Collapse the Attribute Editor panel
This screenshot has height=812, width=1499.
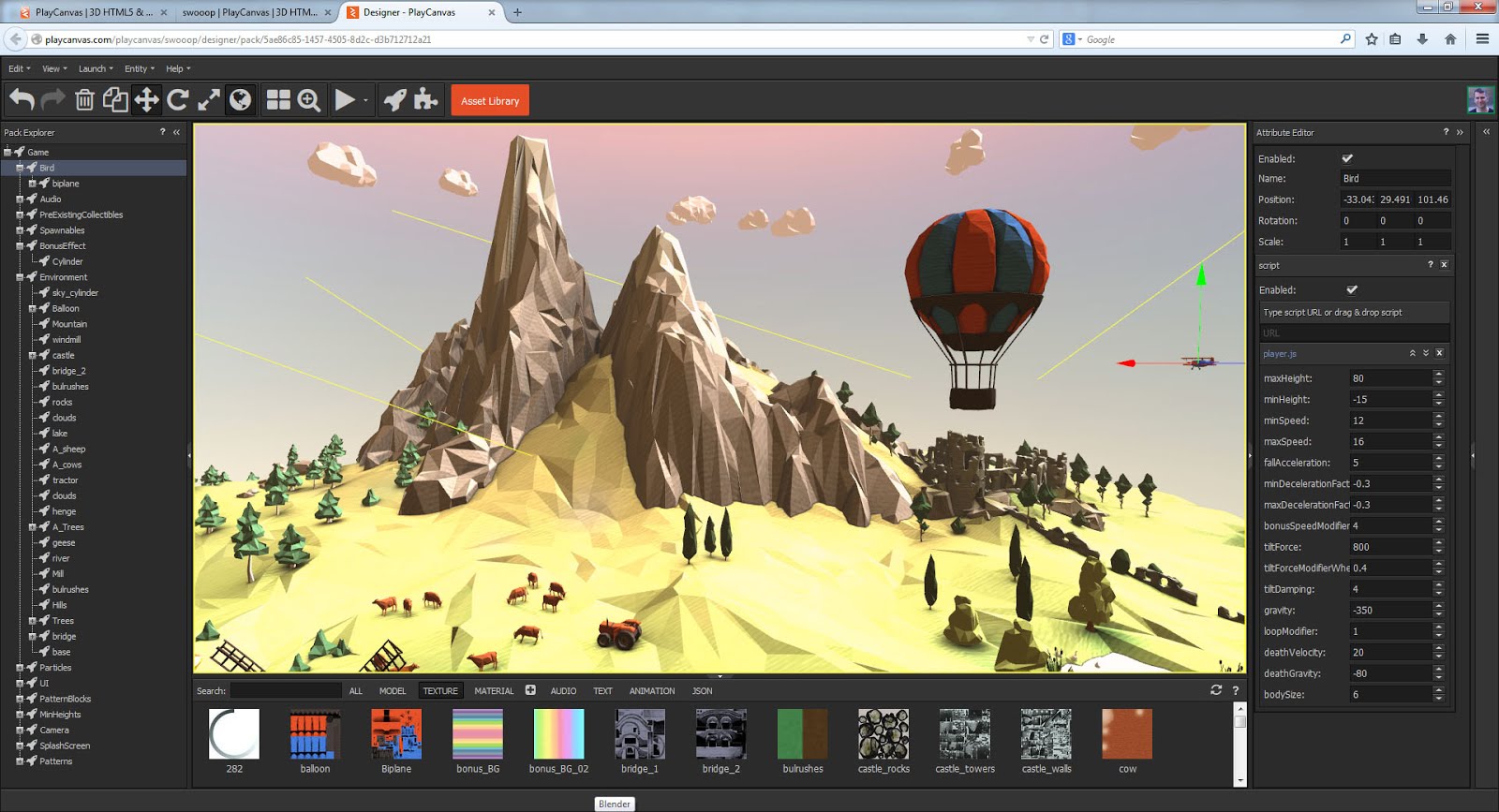(1460, 132)
